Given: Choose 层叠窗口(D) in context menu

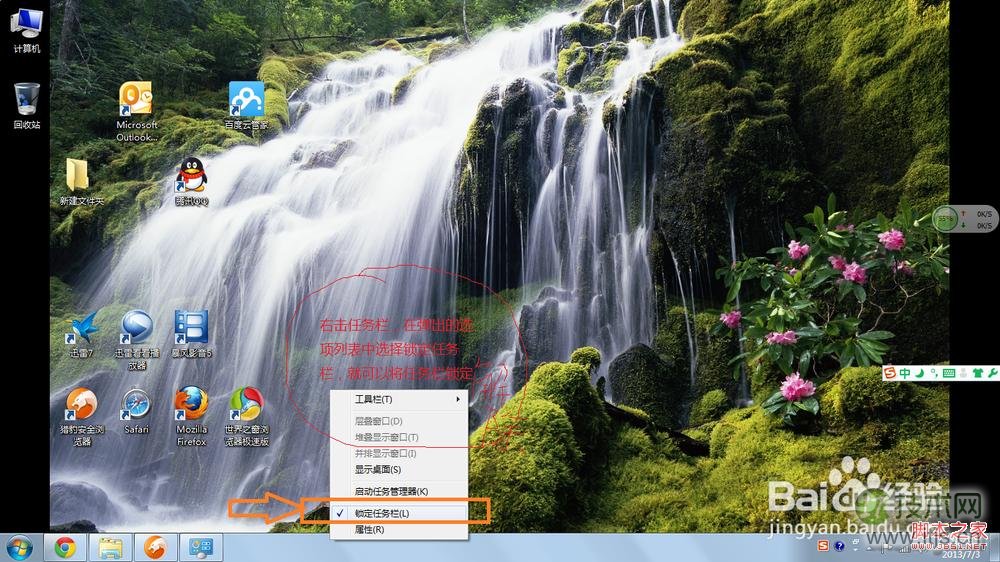Looking at the screenshot, I should (399, 421).
